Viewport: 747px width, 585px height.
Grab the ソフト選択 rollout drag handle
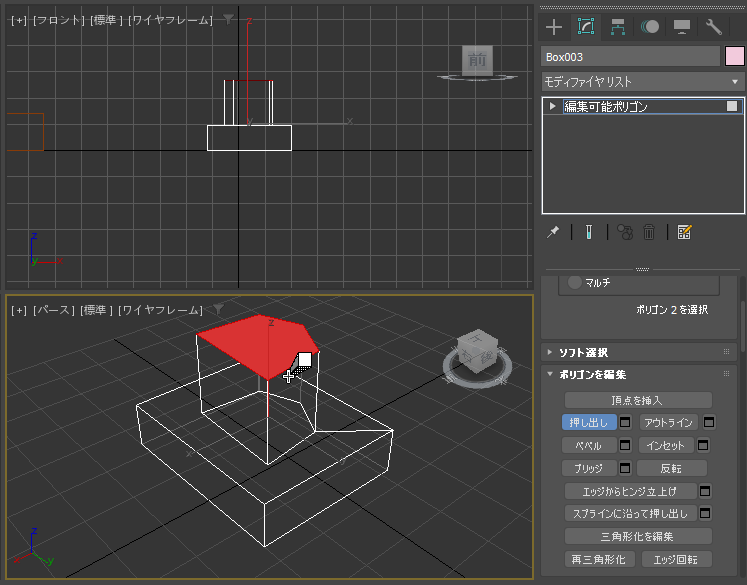point(727,352)
